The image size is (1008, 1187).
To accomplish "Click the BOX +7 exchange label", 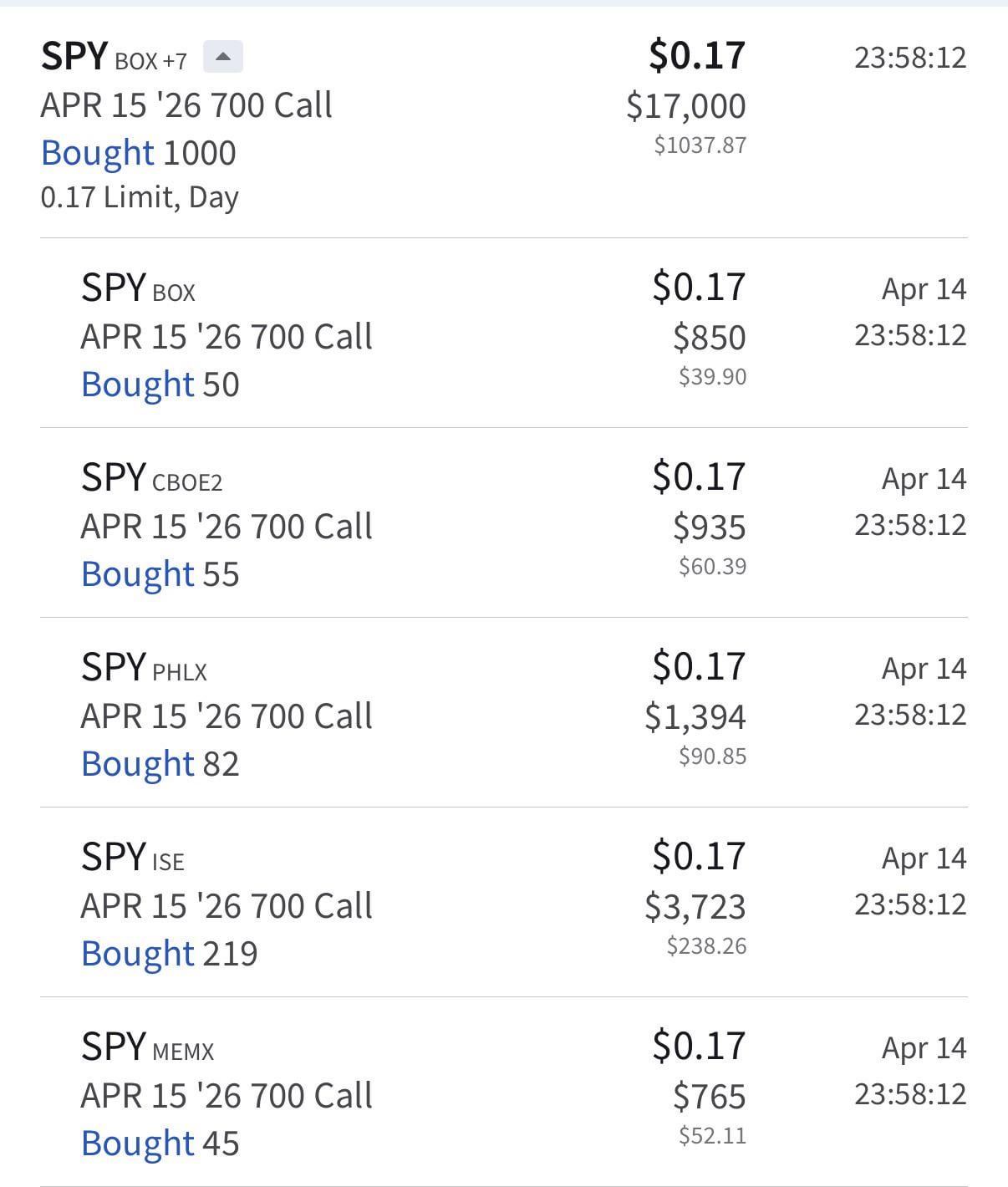I will pos(150,61).
